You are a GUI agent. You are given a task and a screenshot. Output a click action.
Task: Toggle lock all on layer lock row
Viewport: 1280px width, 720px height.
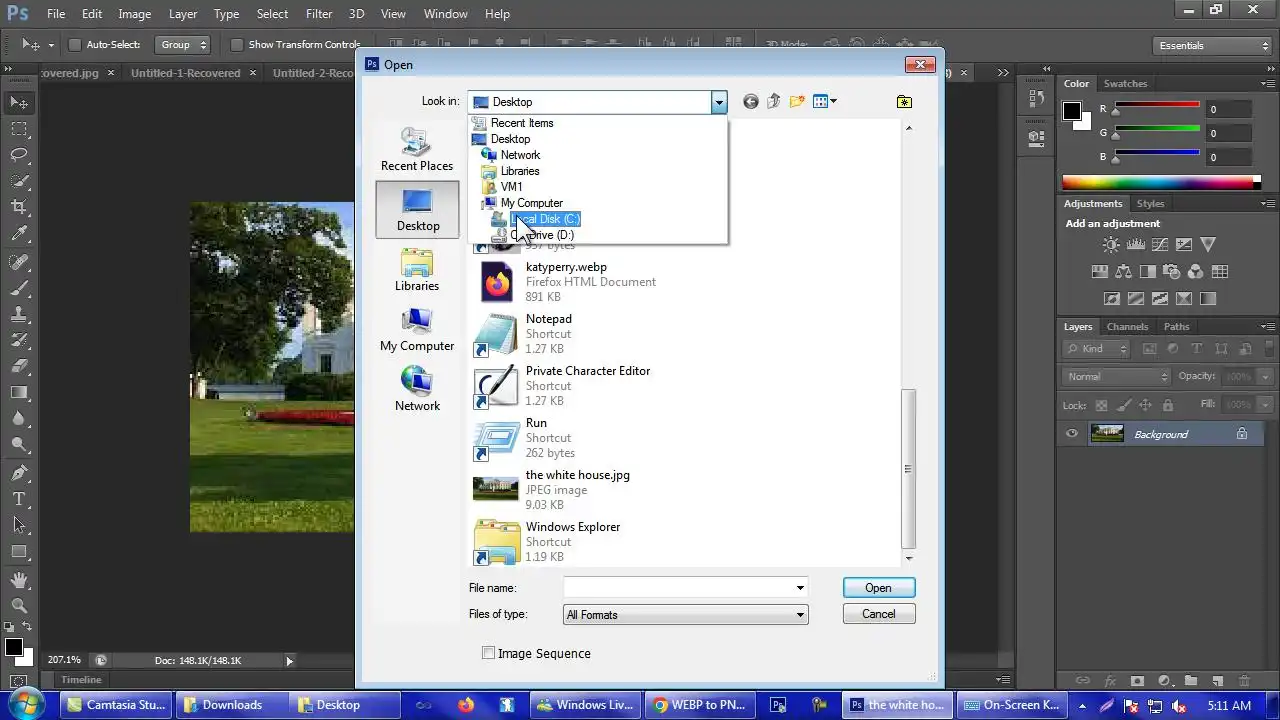[1167, 405]
